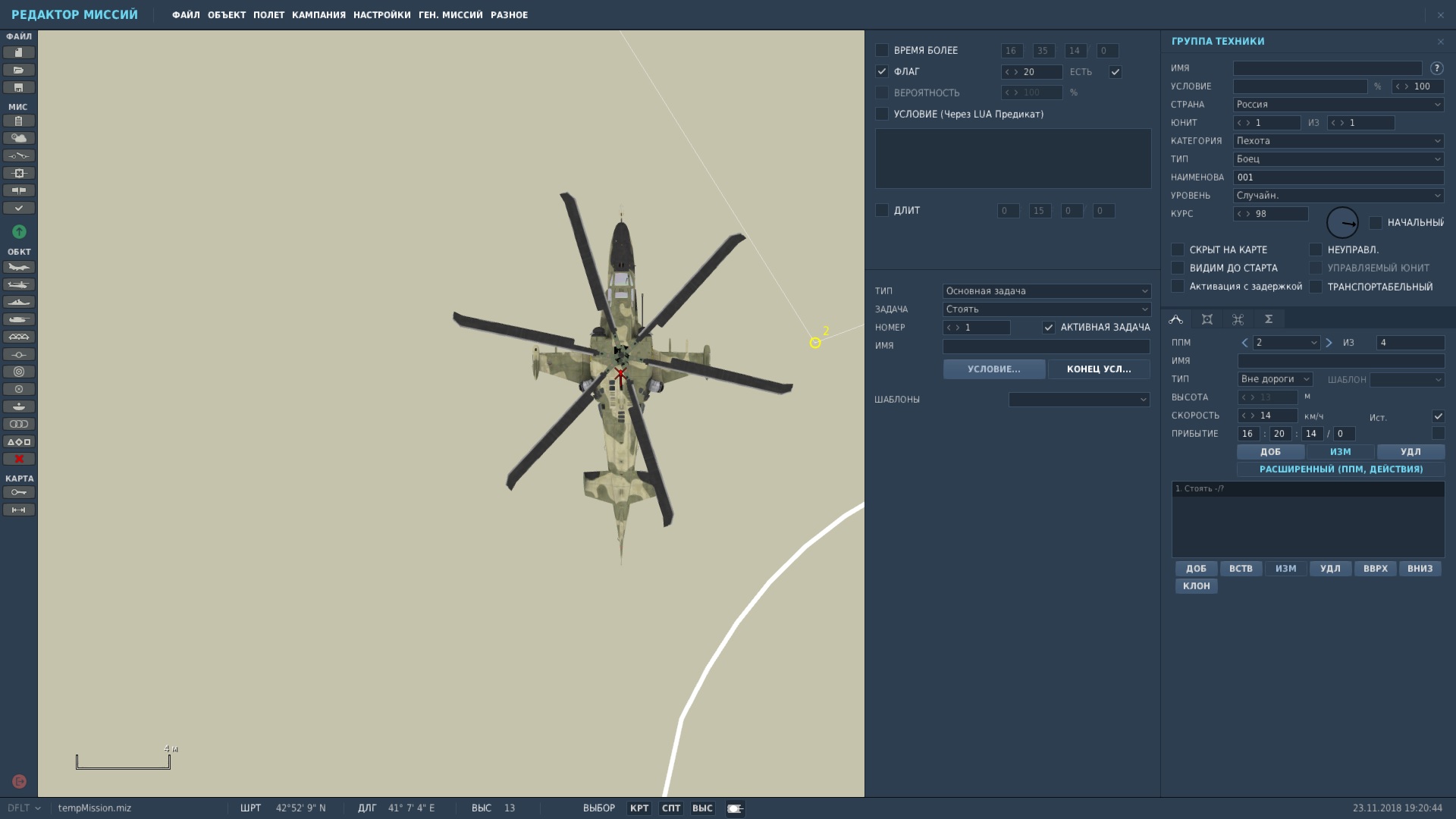Image resolution: width=1456 pixels, height=819 pixels.
Task: Click the КОНЕЦ УСЛ... button
Action: pos(1099,369)
